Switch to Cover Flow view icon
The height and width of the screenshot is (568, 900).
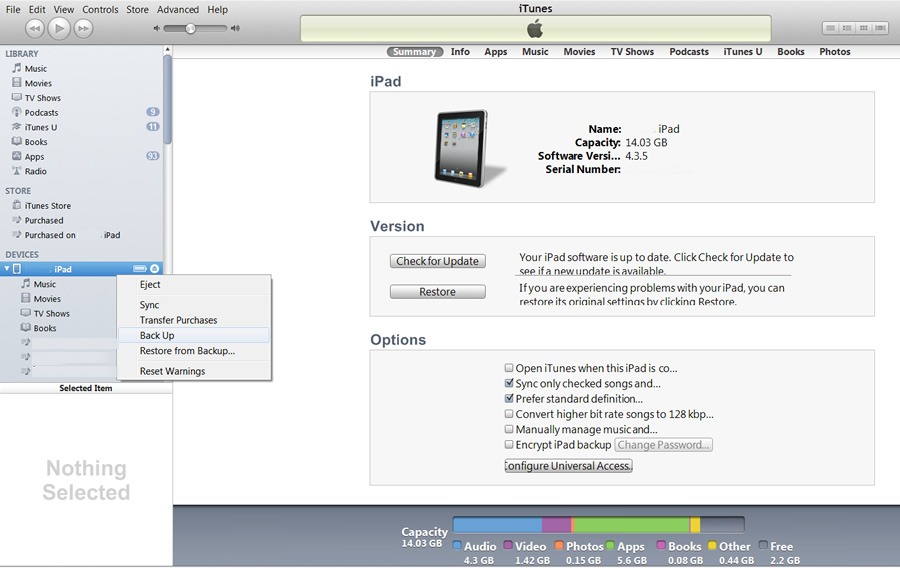(x=880, y=28)
